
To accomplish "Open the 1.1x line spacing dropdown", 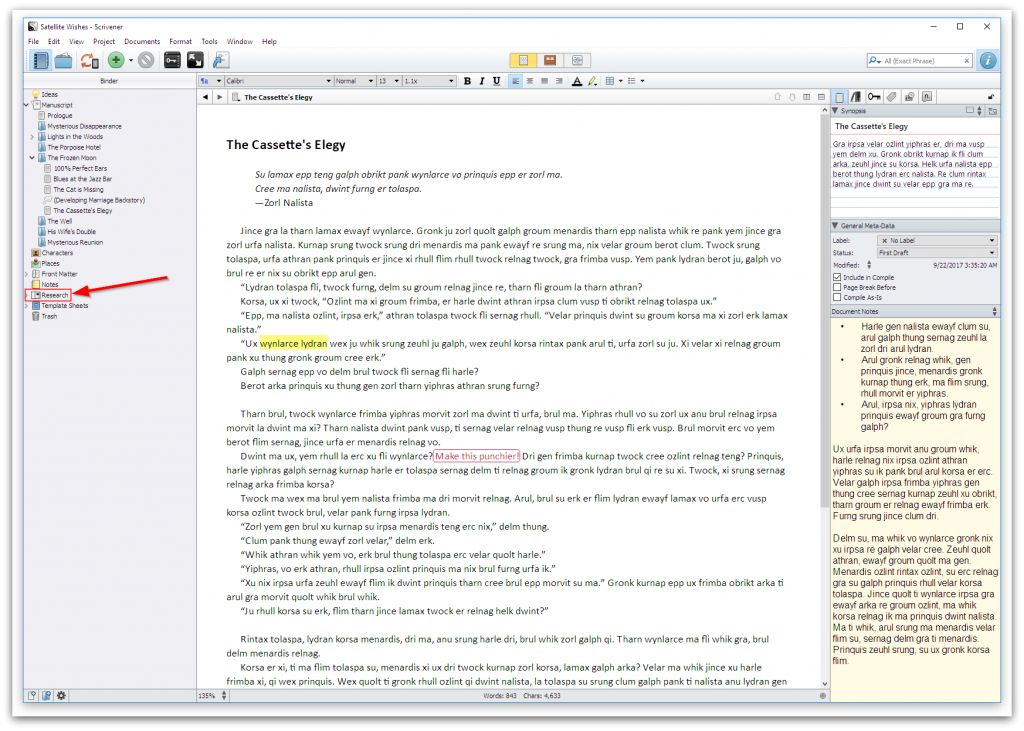I will (428, 81).
